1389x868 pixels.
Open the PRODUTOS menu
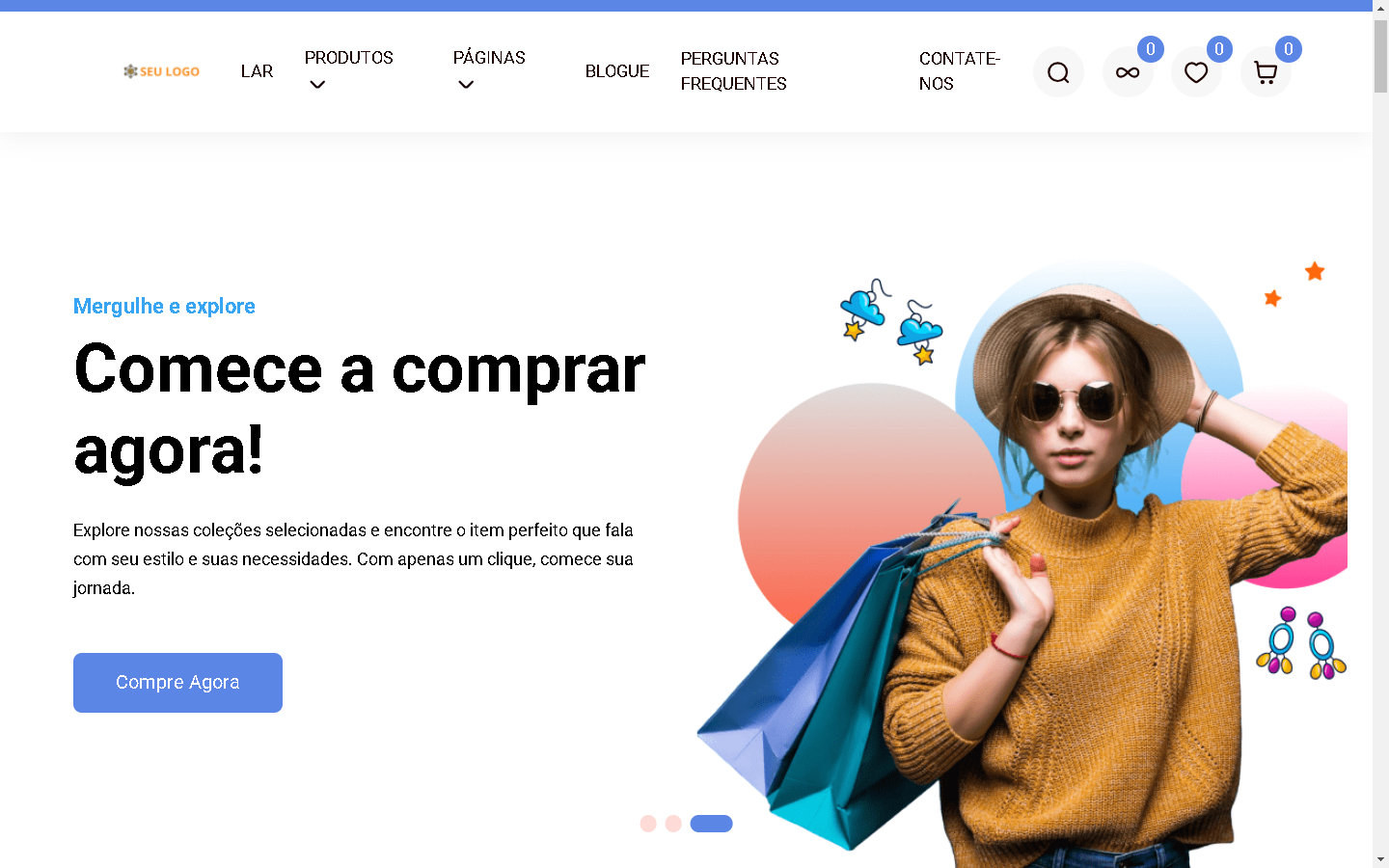pos(349,58)
